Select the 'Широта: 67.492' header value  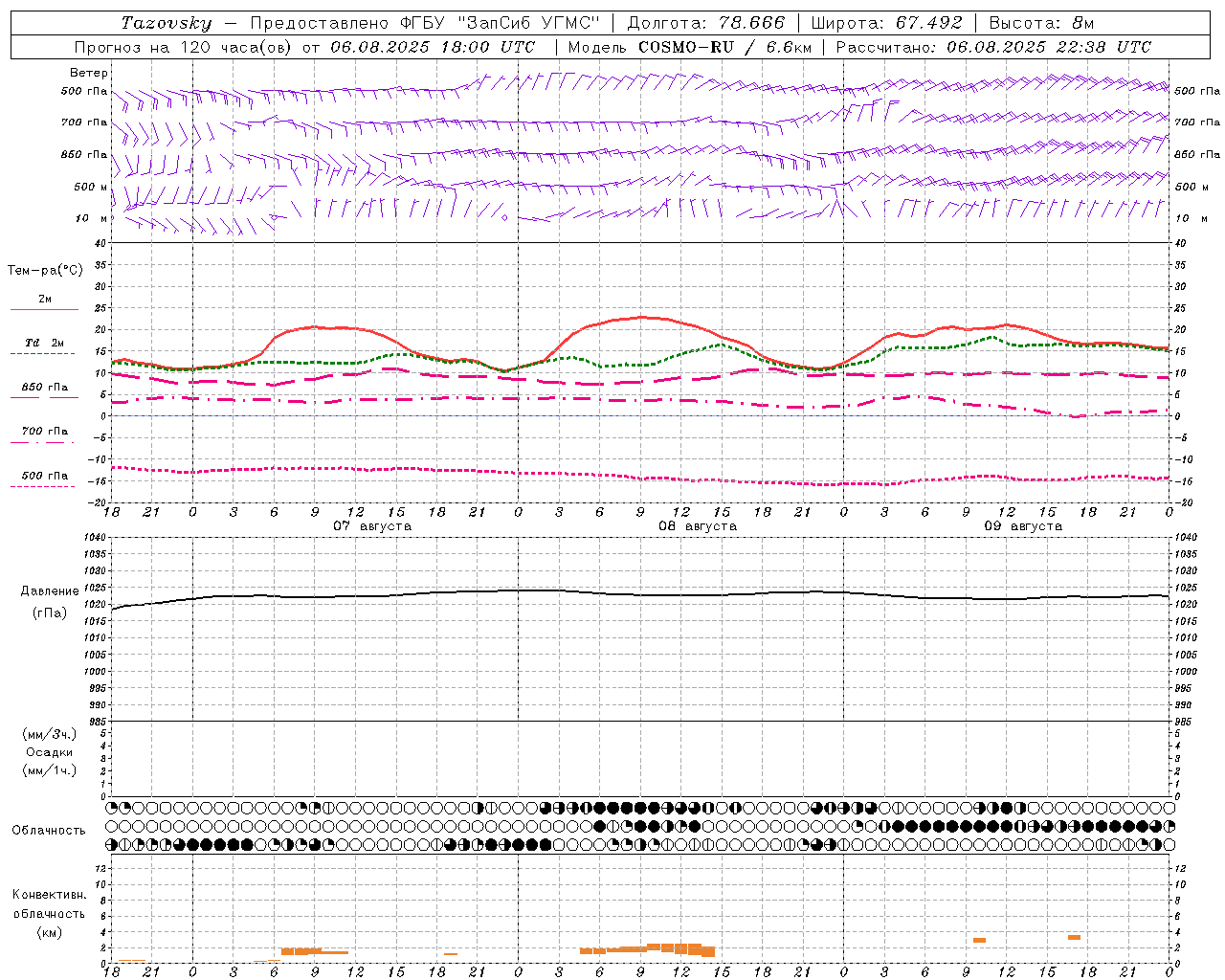[x=886, y=23]
